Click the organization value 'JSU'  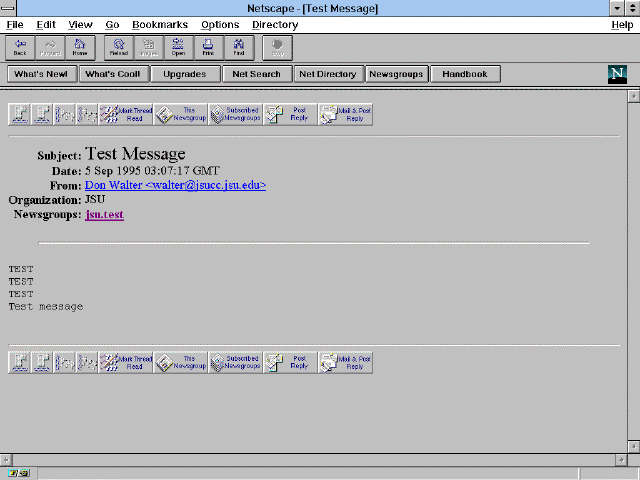click(x=95, y=199)
